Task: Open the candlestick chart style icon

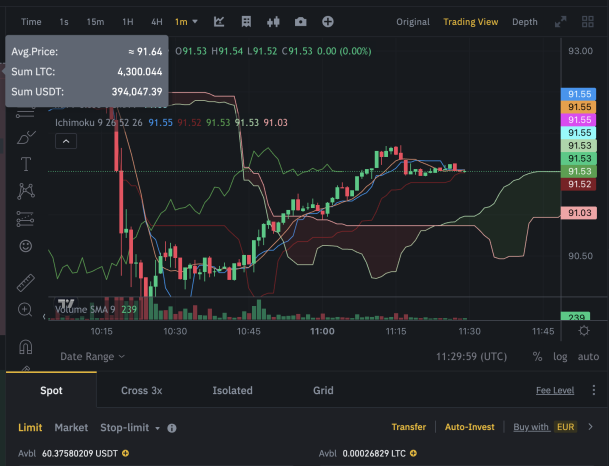Action: click(x=273, y=22)
